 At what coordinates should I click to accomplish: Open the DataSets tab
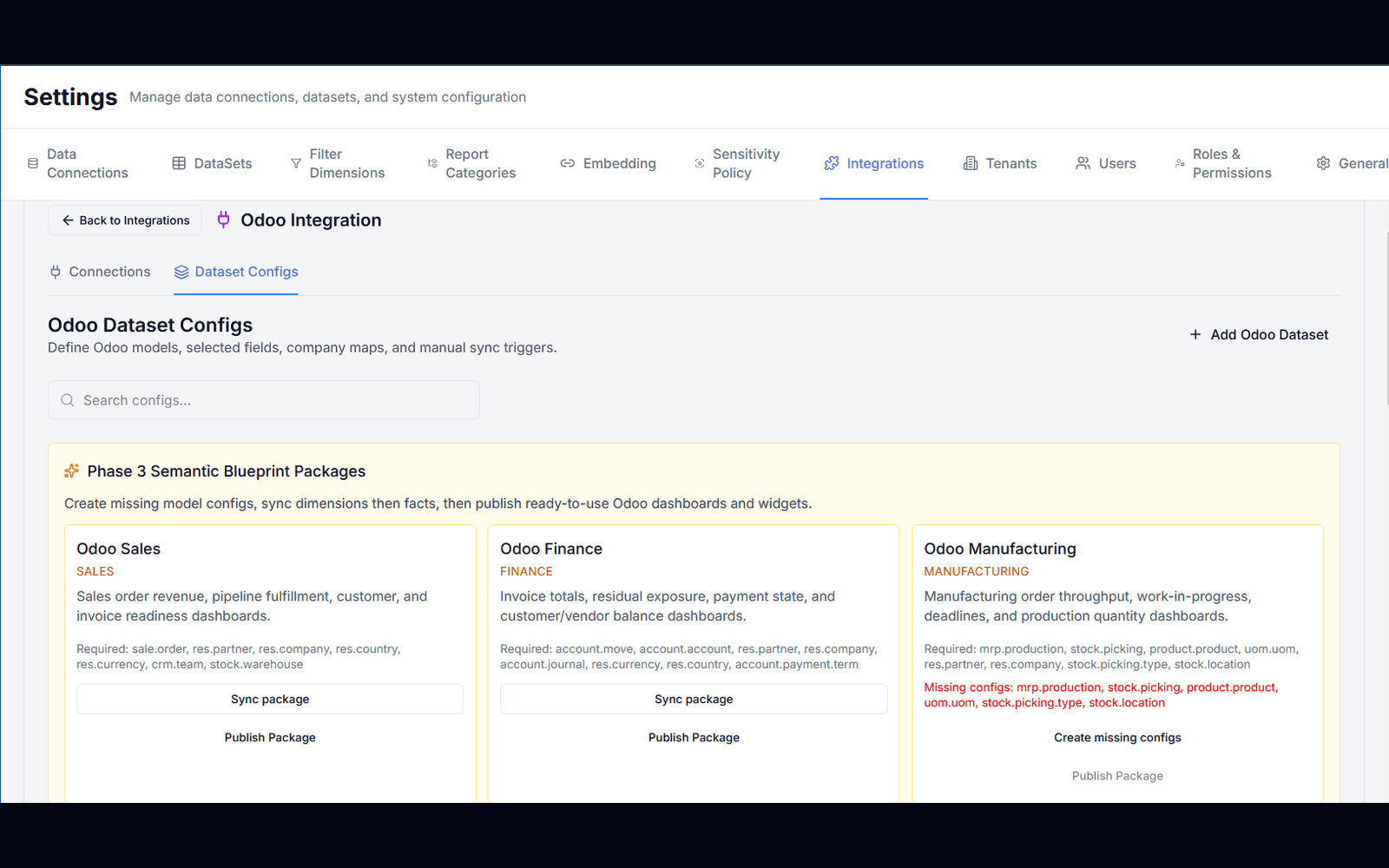(x=212, y=163)
